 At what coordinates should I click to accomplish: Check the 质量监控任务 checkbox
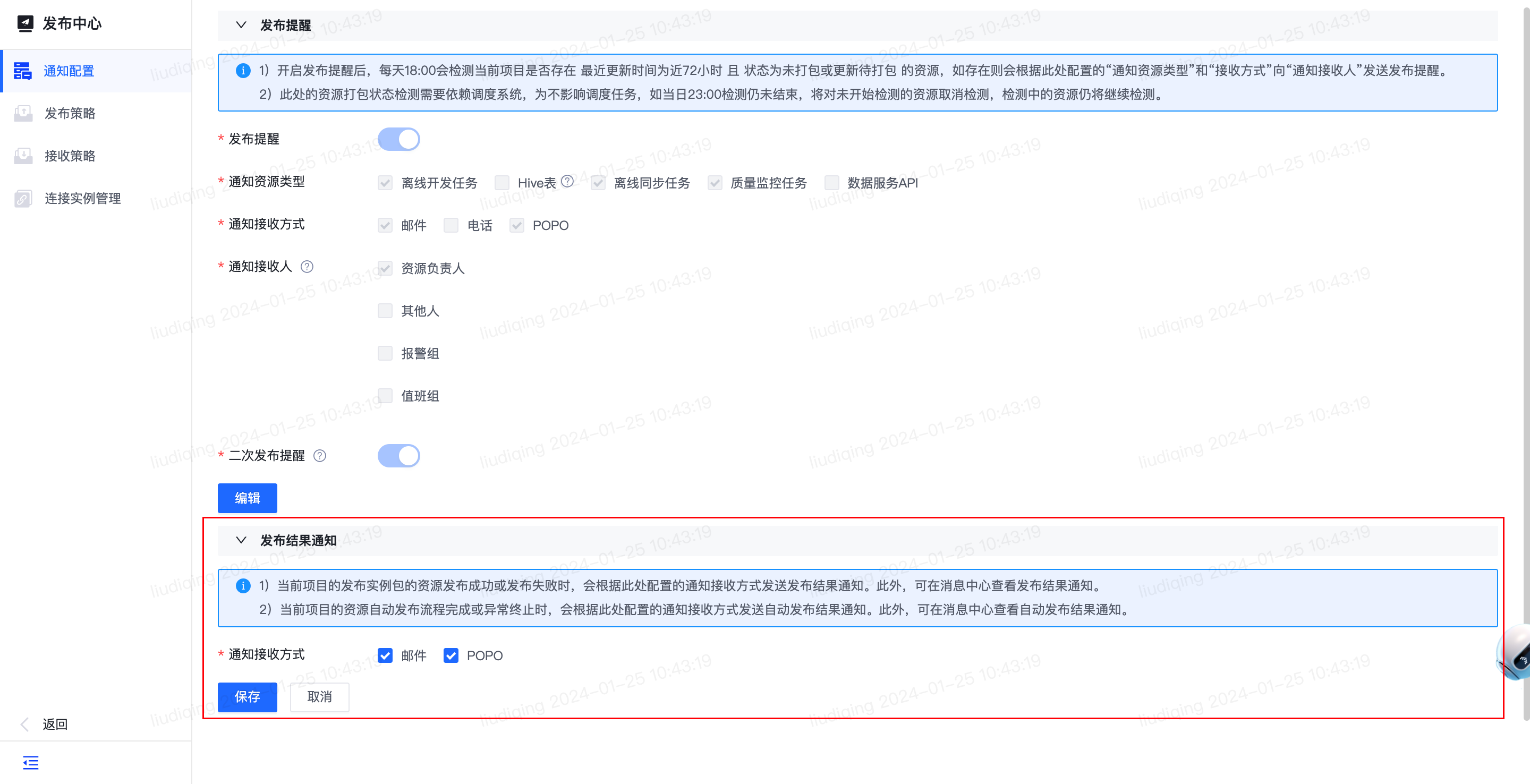(715, 182)
